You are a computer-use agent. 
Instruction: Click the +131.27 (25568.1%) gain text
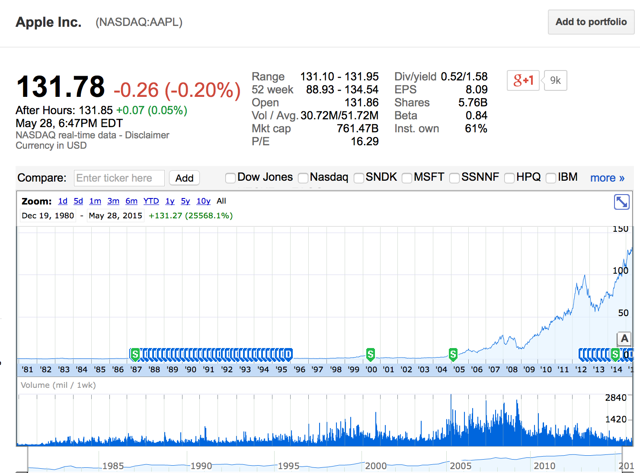coord(191,215)
